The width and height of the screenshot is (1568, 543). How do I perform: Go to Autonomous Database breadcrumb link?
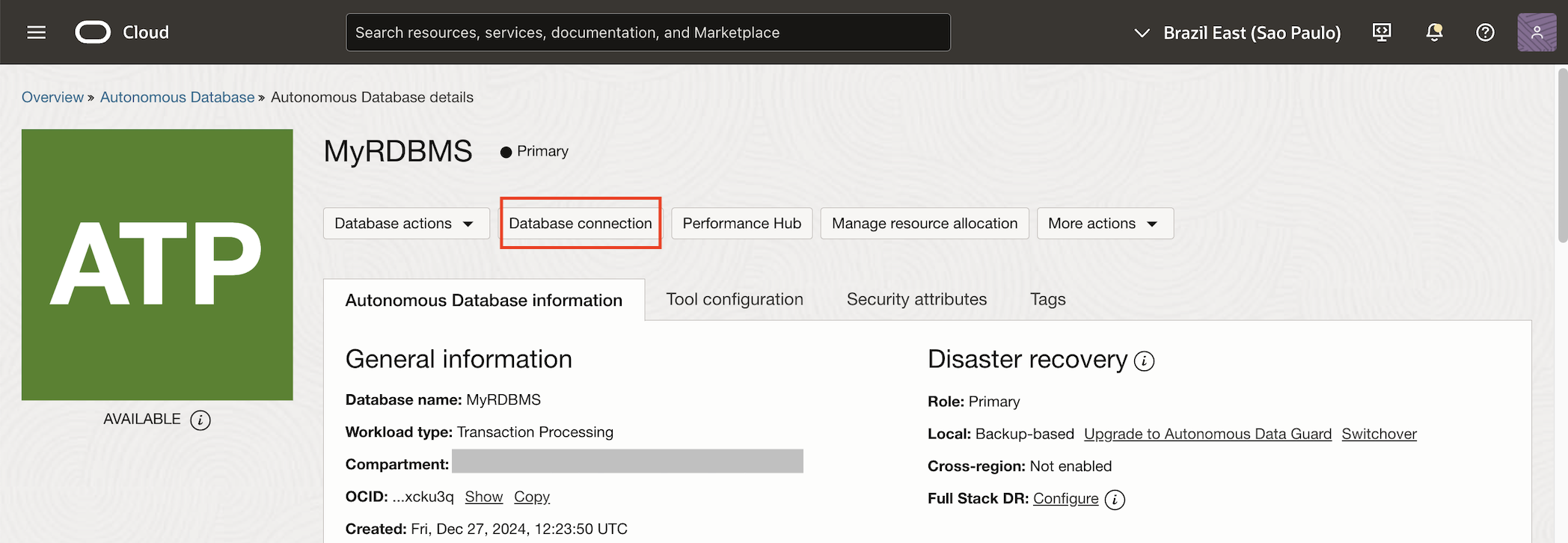click(177, 97)
